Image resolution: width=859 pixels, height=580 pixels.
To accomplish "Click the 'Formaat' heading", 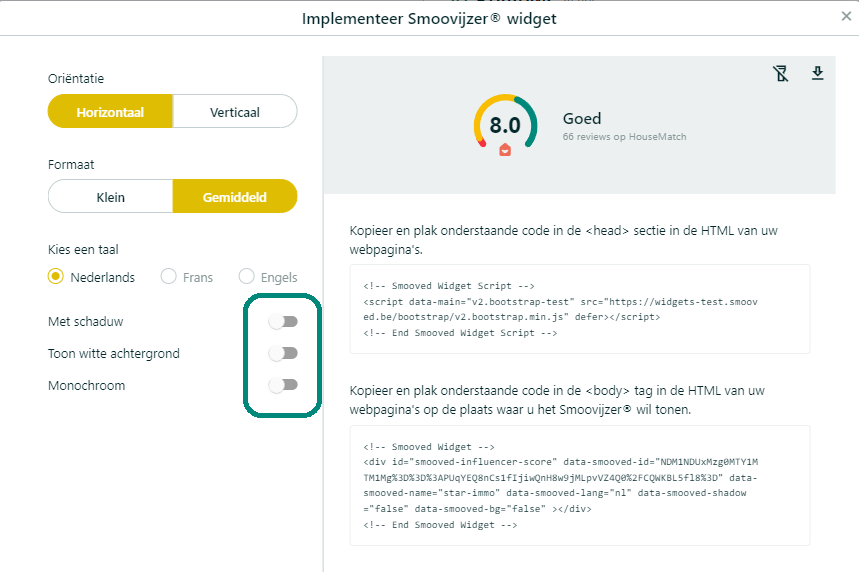I will coord(71,164).
